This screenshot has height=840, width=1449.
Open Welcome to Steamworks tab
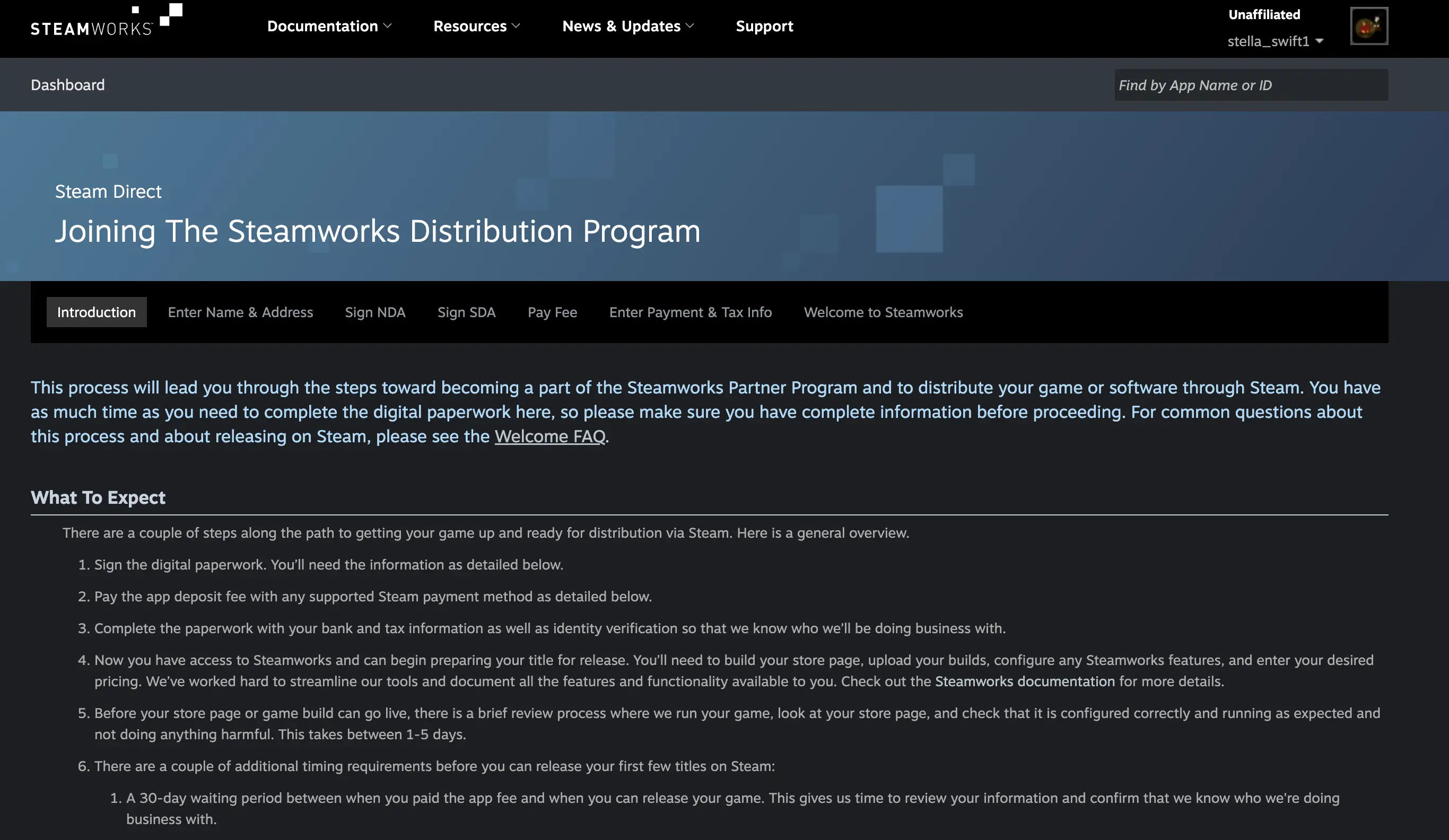click(883, 312)
